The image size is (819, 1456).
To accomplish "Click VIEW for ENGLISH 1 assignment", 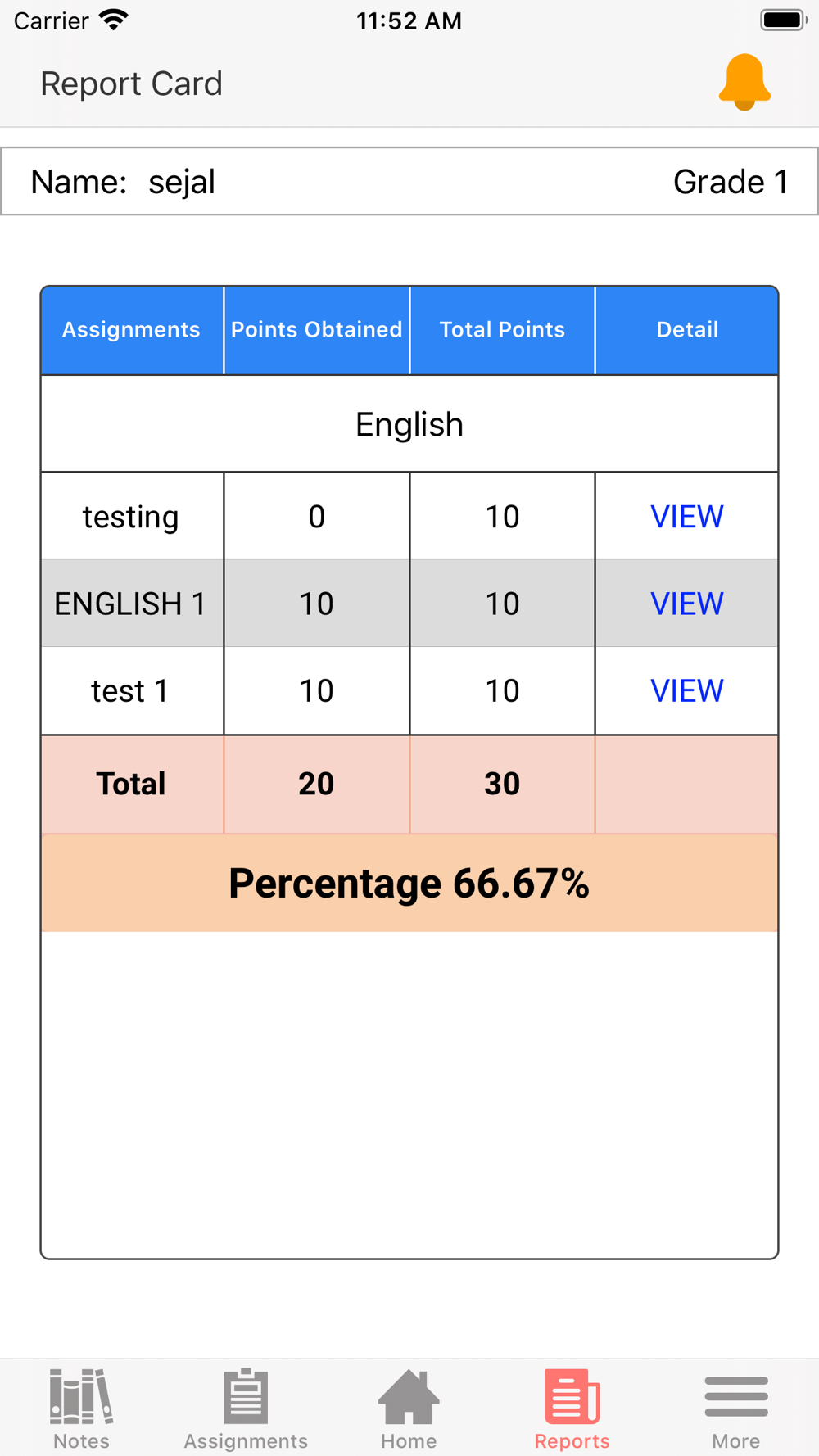I will [x=686, y=604].
